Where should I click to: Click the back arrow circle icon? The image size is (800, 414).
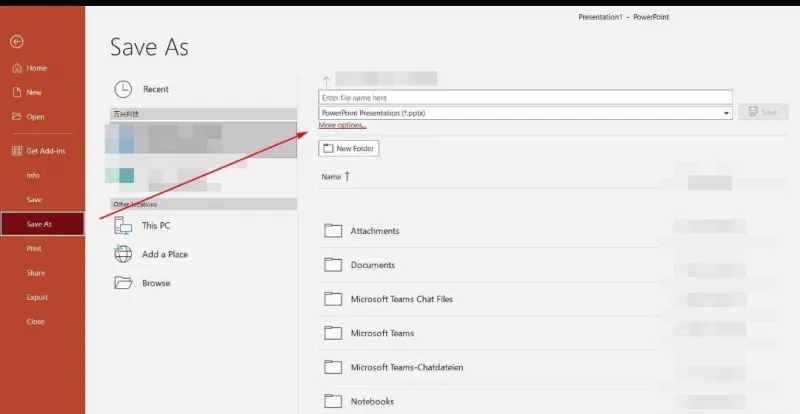point(17,42)
